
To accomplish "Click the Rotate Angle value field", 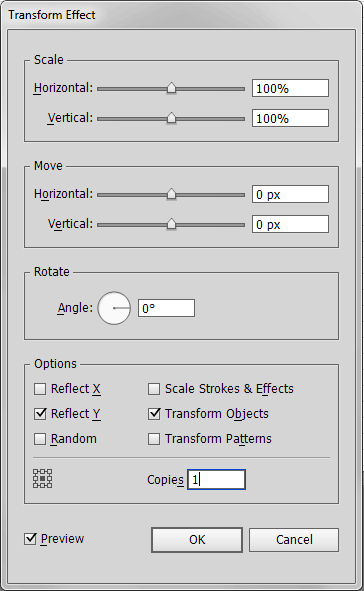I will [166, 308].
